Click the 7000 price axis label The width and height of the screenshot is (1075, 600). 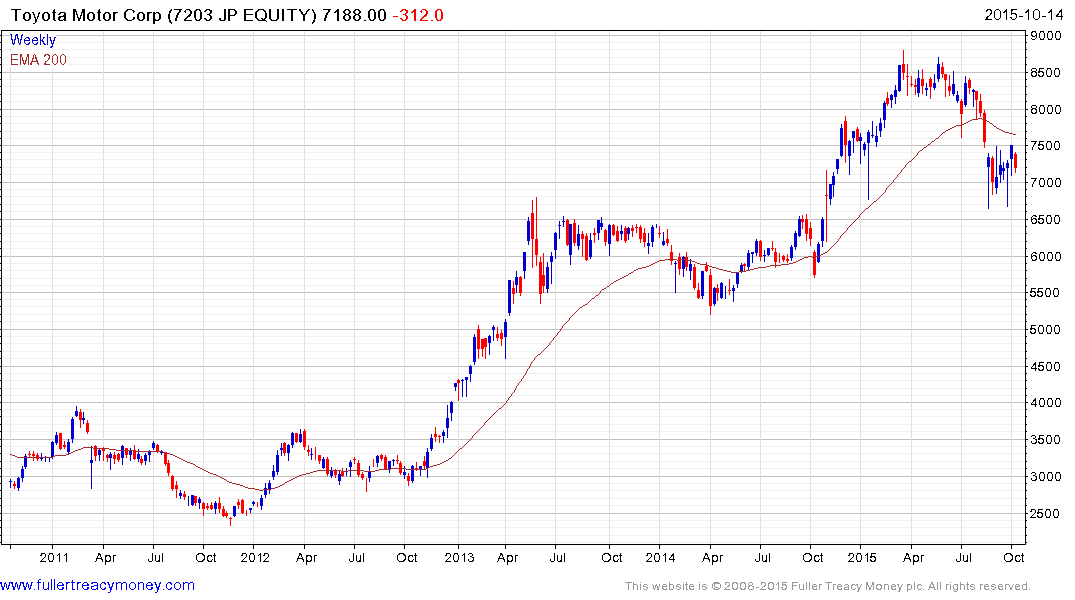tap(1046, 183)
